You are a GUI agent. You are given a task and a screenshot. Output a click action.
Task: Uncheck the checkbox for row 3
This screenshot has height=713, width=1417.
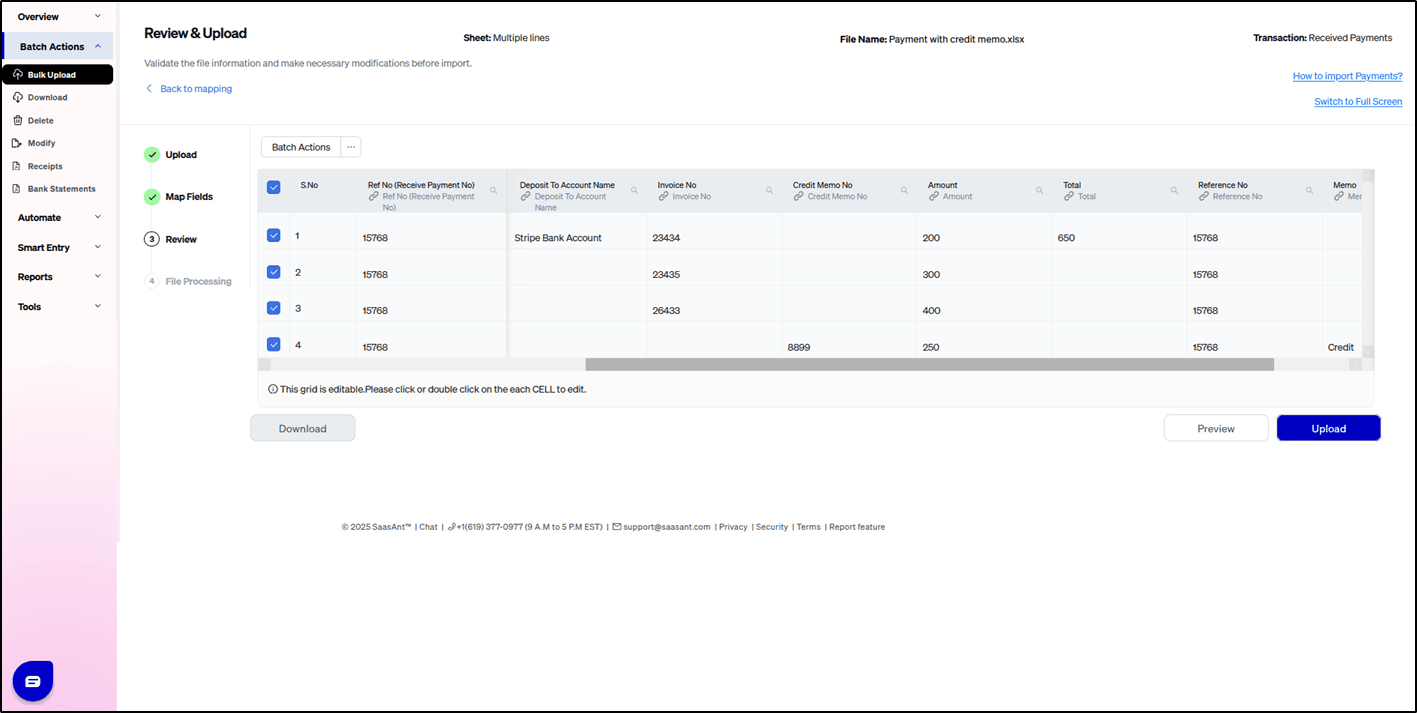pyautogui.click(x=274, y=308)
